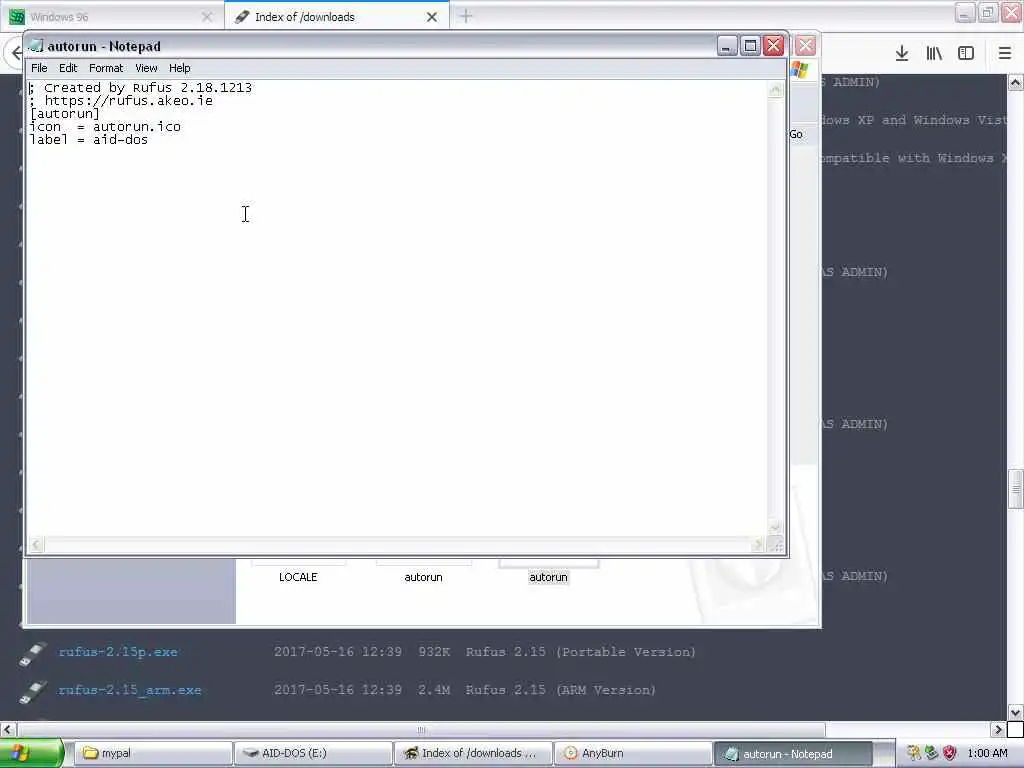Click the [autorun] line in Notepad

[65, 114]
